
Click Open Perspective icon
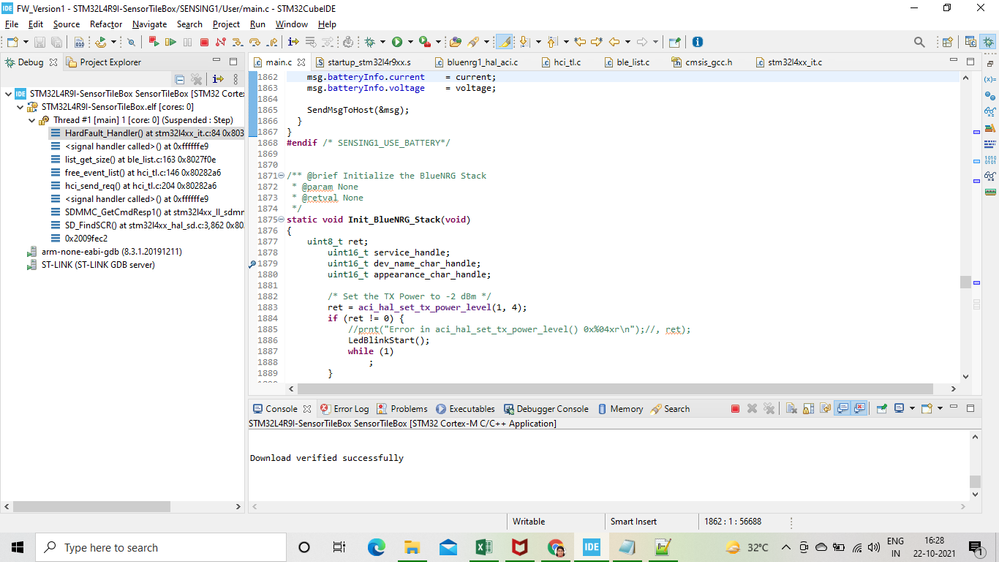[947, 42]
